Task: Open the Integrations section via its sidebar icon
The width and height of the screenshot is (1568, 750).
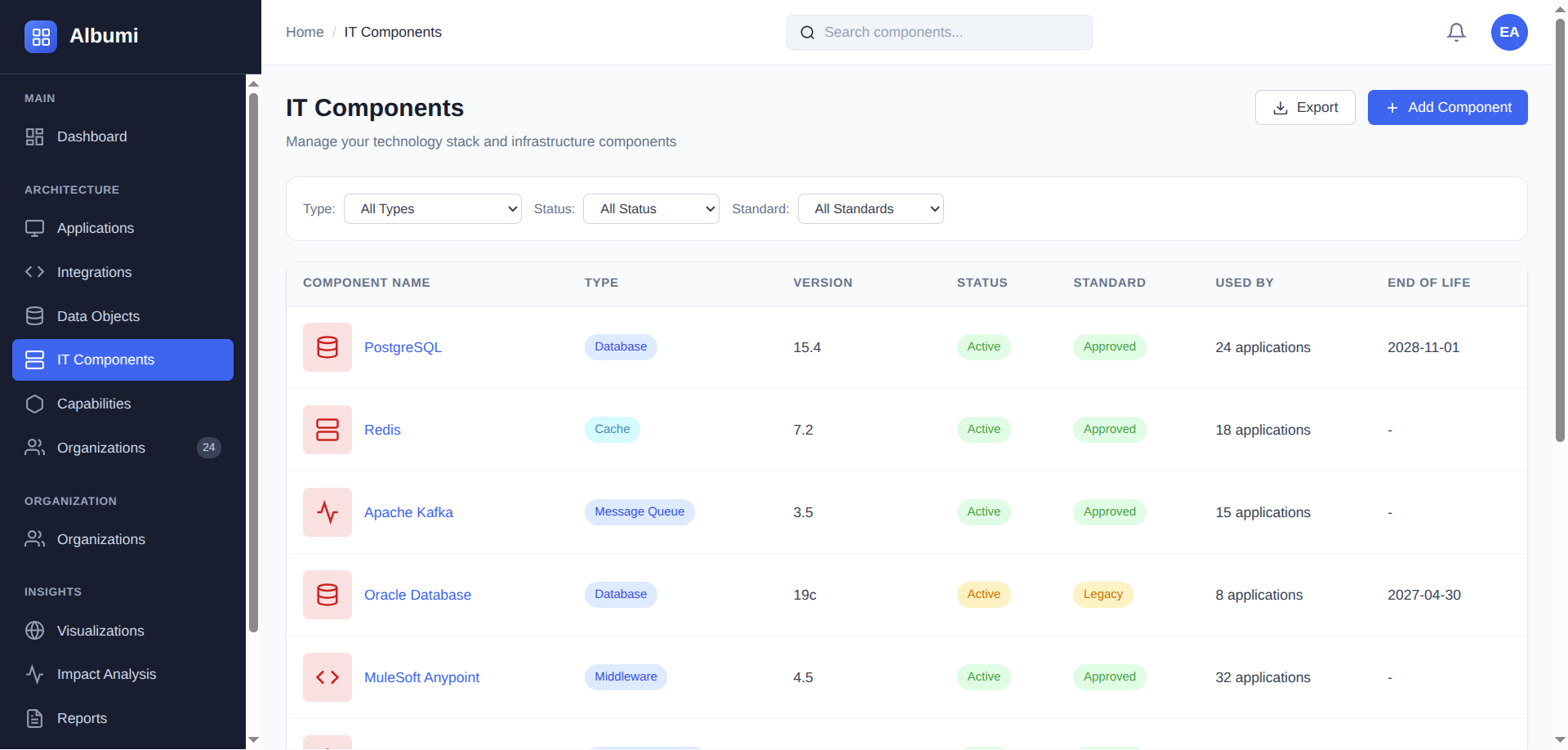Action: [34, 272]
